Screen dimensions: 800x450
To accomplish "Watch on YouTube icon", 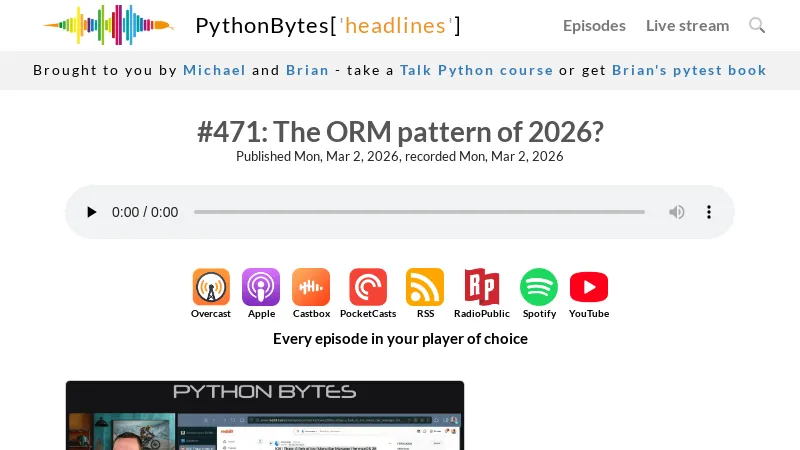I will click(x=589, y=288).
